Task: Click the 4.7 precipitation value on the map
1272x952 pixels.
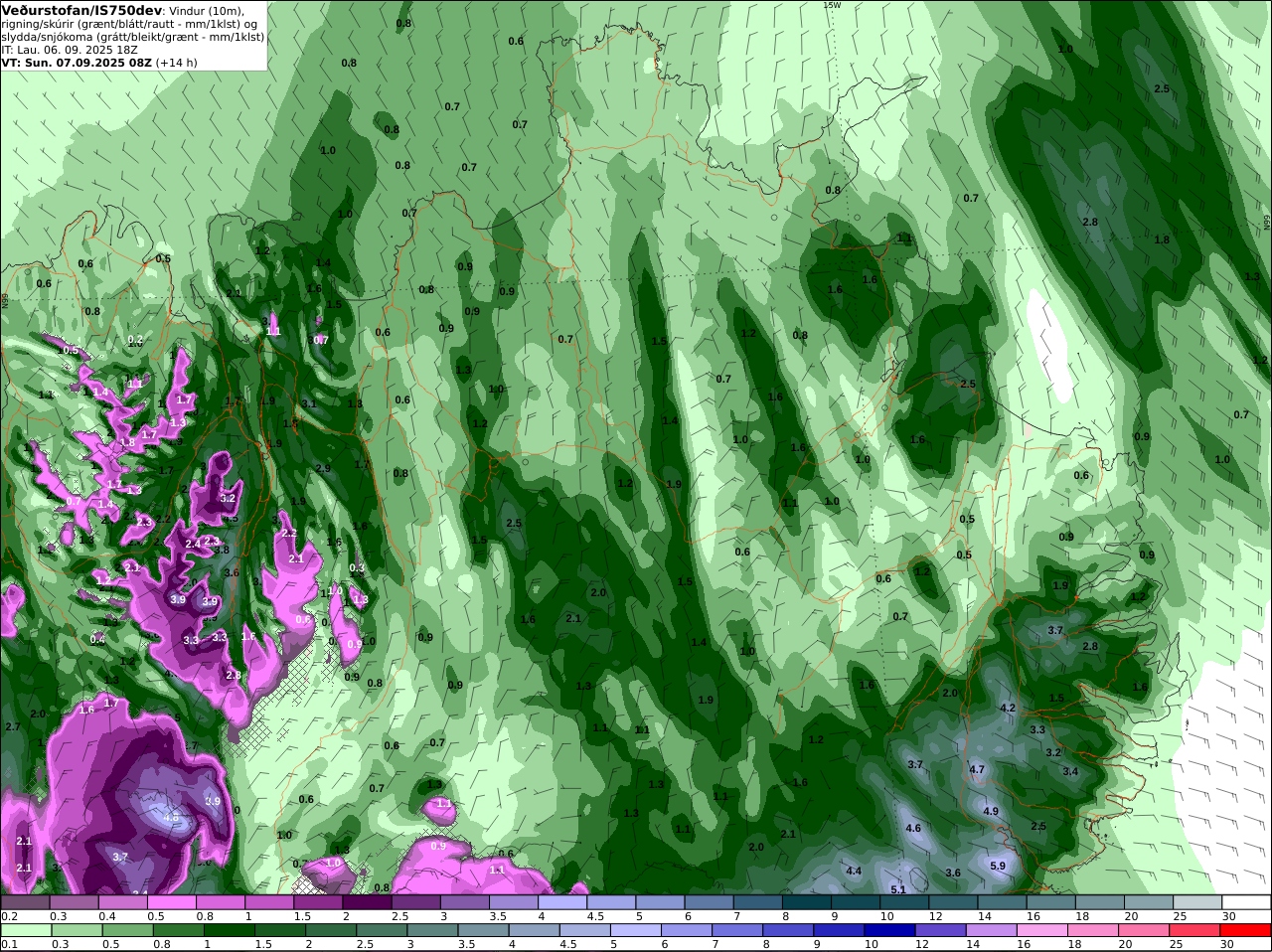Action: (977, 769)
